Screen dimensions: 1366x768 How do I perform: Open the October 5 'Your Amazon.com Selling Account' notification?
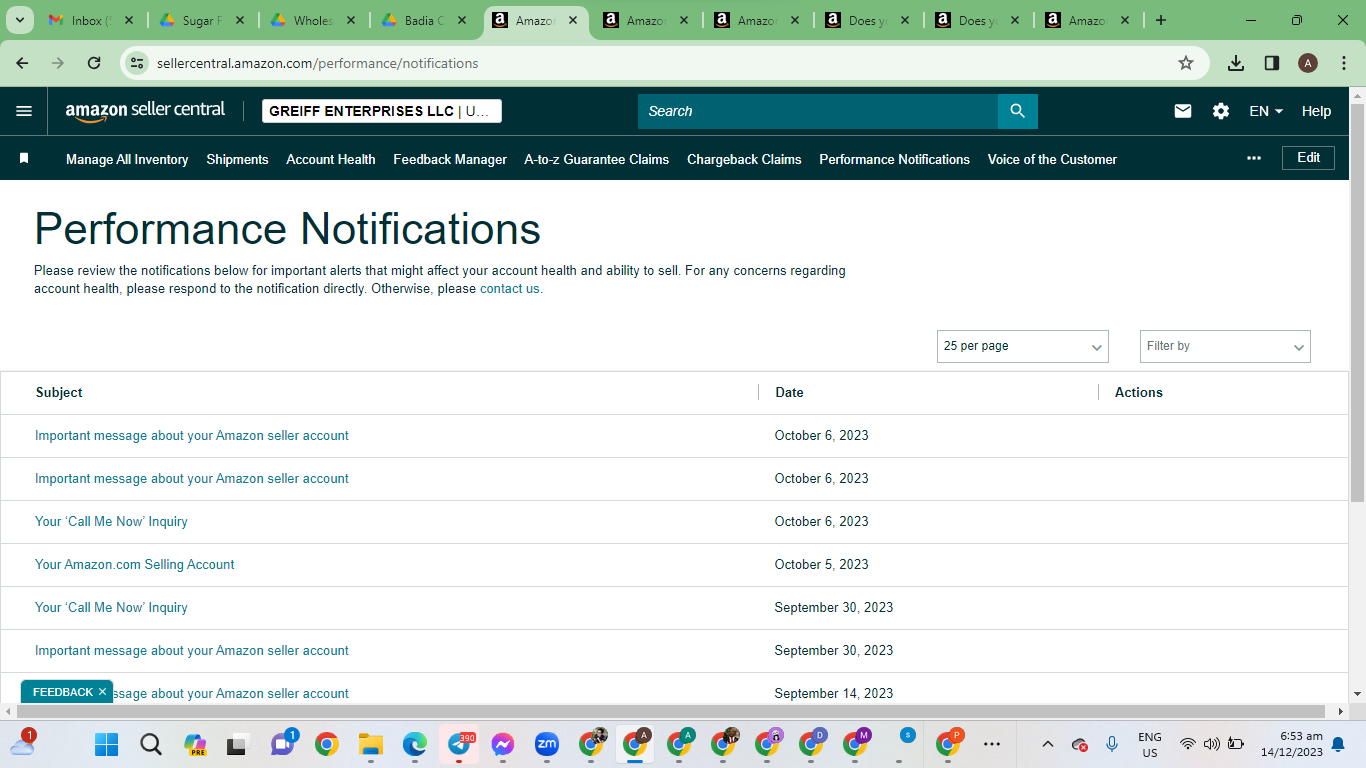click(x=135, y=564)
